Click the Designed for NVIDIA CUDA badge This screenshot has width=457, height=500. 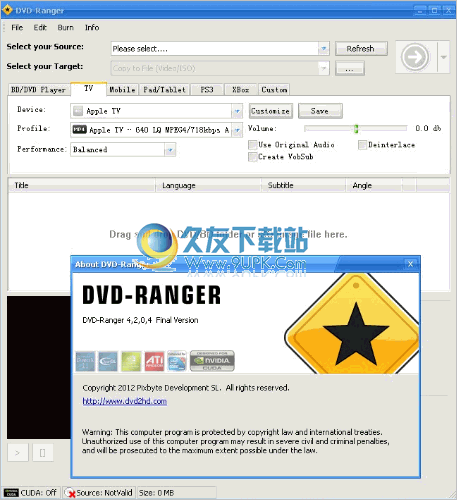(x=212, y=361)
